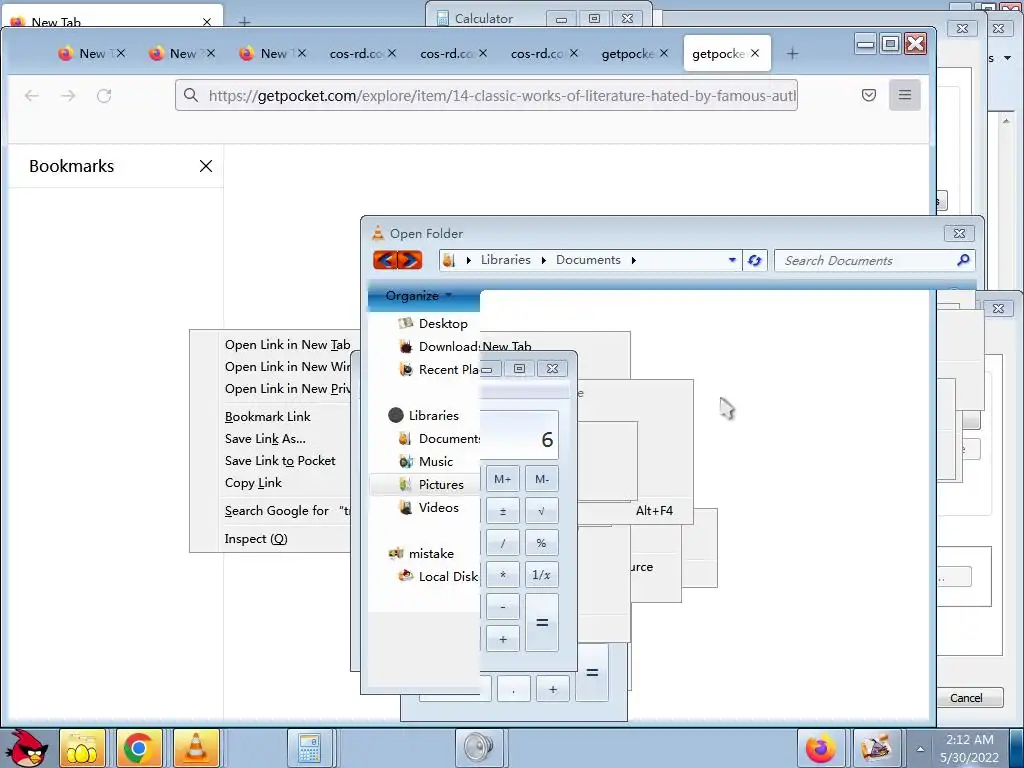Close the Bookmarks sidebar
Viewport: 1024px width, 768px height.
pyautogui.click(x=206, y=166)
